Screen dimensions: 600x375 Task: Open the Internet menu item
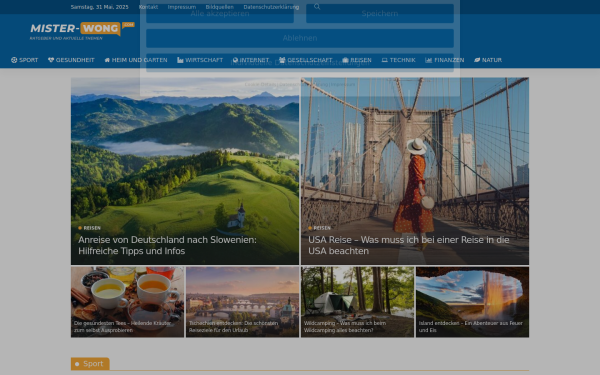251,60
